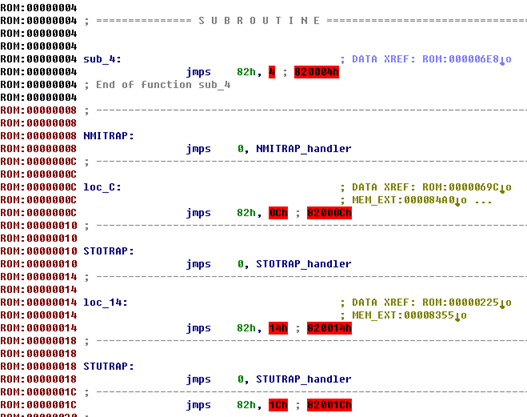
Task: Follow the STUTRAP_handler reference
Action: (304, 379)
